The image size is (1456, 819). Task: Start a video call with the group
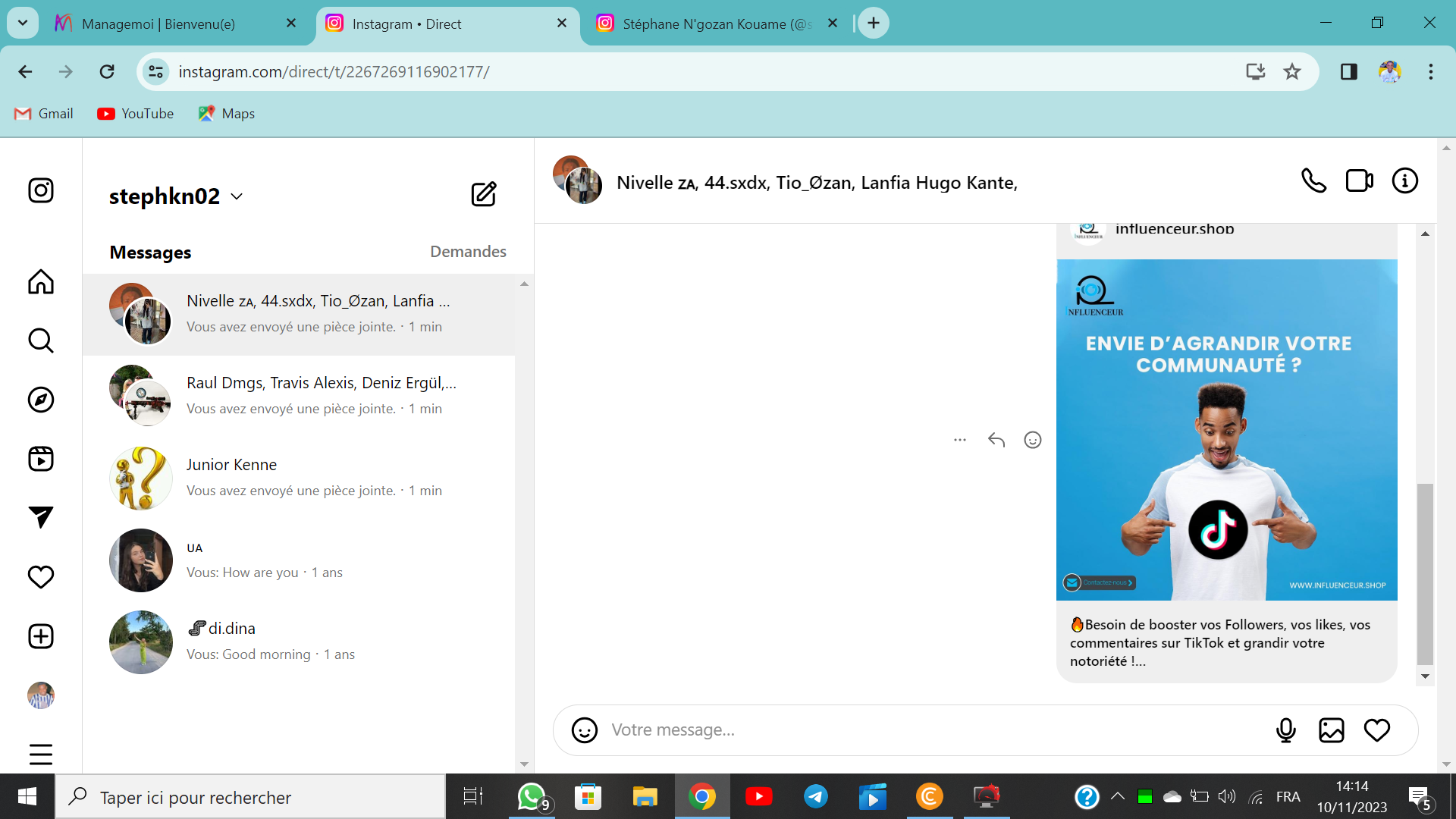tap(1359, 181)
